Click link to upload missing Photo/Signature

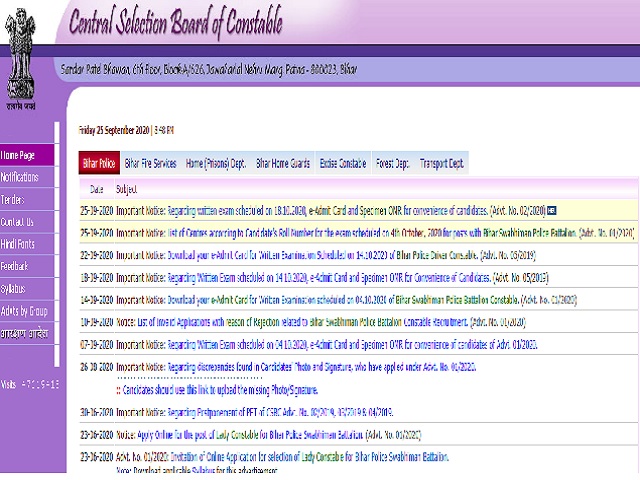click(220, 390)
